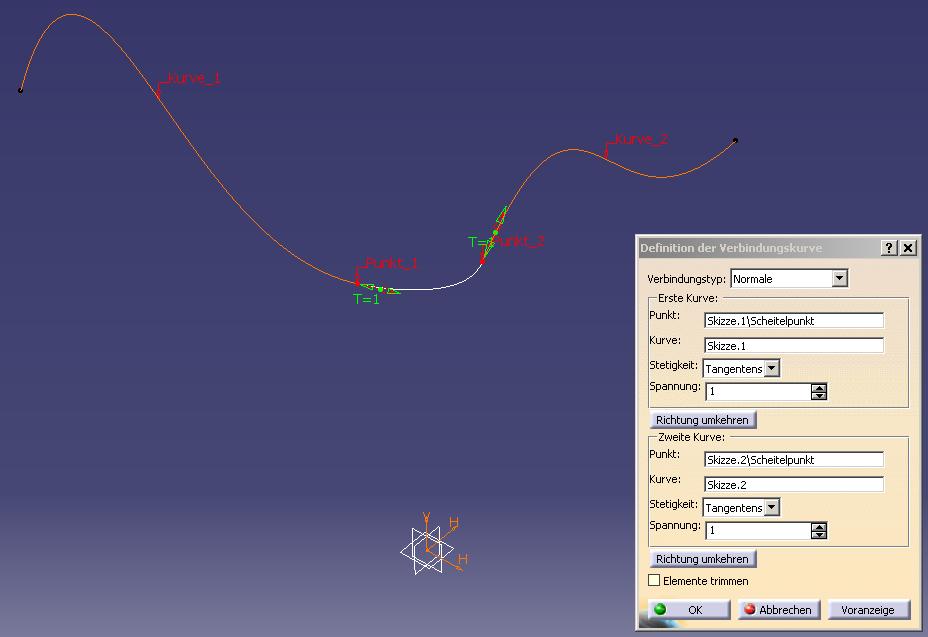
Task: Click the T=1 tension label near Punkt_1
Action: click(x=366, y=300)
